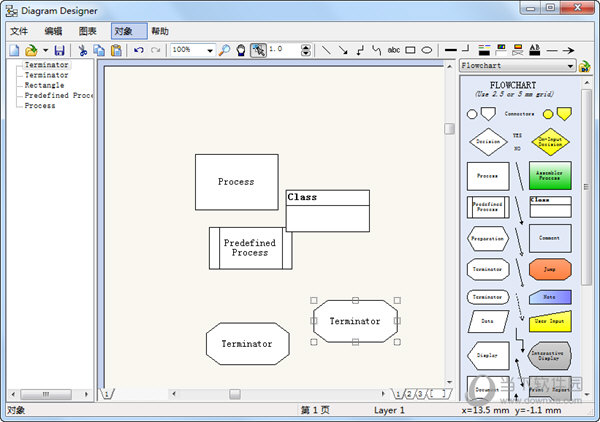Screen dimensions: 600x422
Task: Select Predefined Proc item in object tree
Action: (x=59, y=95)
